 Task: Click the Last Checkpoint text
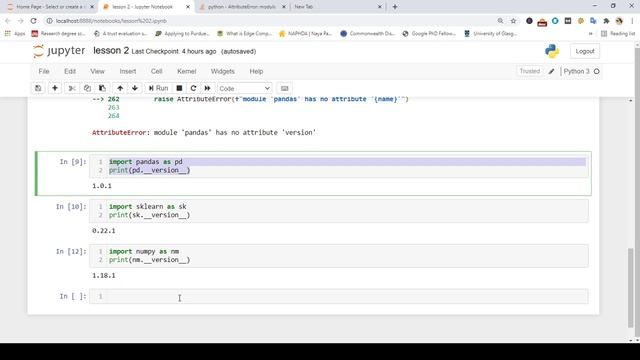click(174, 51)
